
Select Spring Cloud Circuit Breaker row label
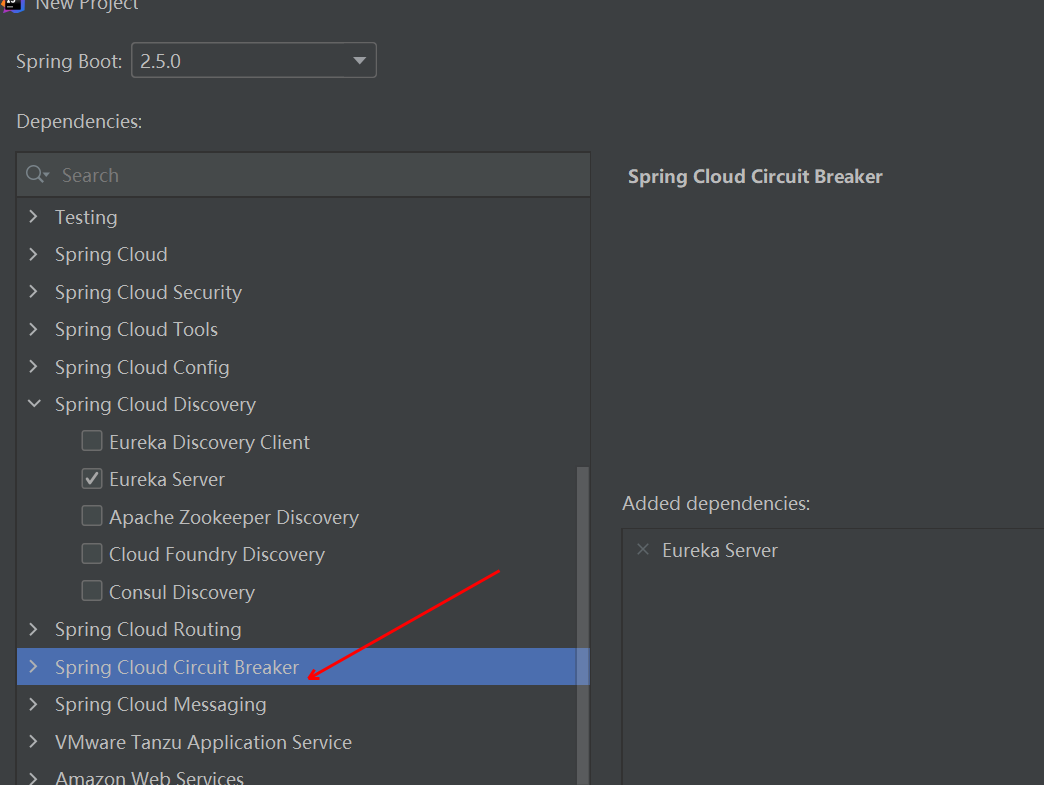tap(176, 667)
